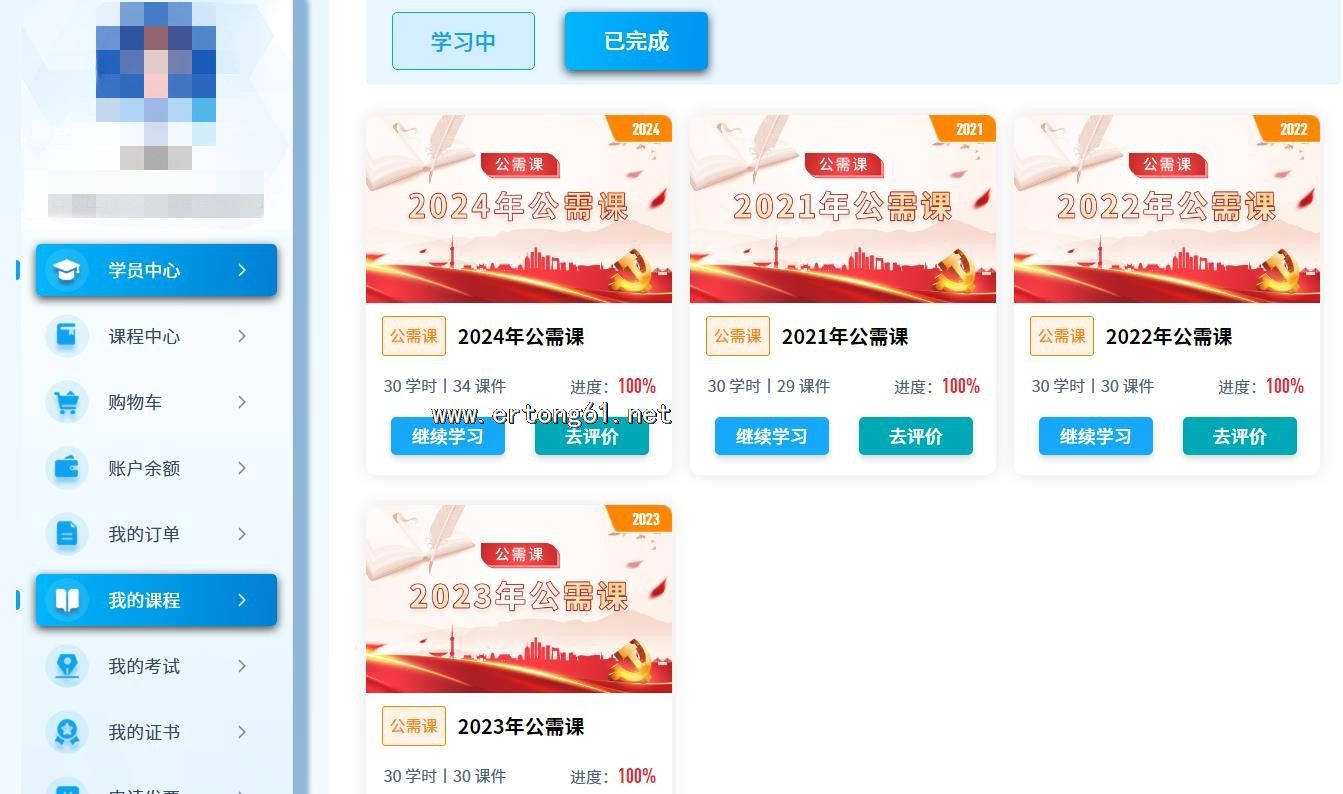Click the 2021年公需课 course title
Image resolution: width=1343 pixels, height=794 pixels.
[845, 337]
